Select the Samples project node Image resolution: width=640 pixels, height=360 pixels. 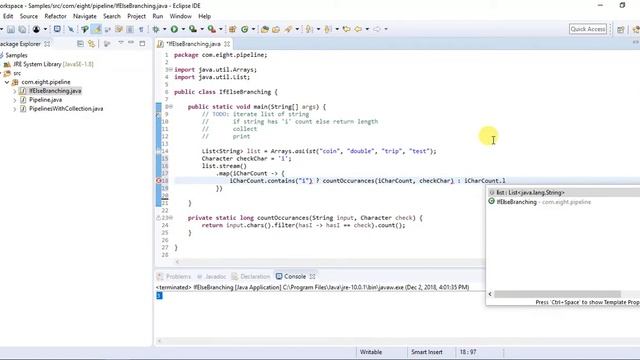click(x=16, y=55)
